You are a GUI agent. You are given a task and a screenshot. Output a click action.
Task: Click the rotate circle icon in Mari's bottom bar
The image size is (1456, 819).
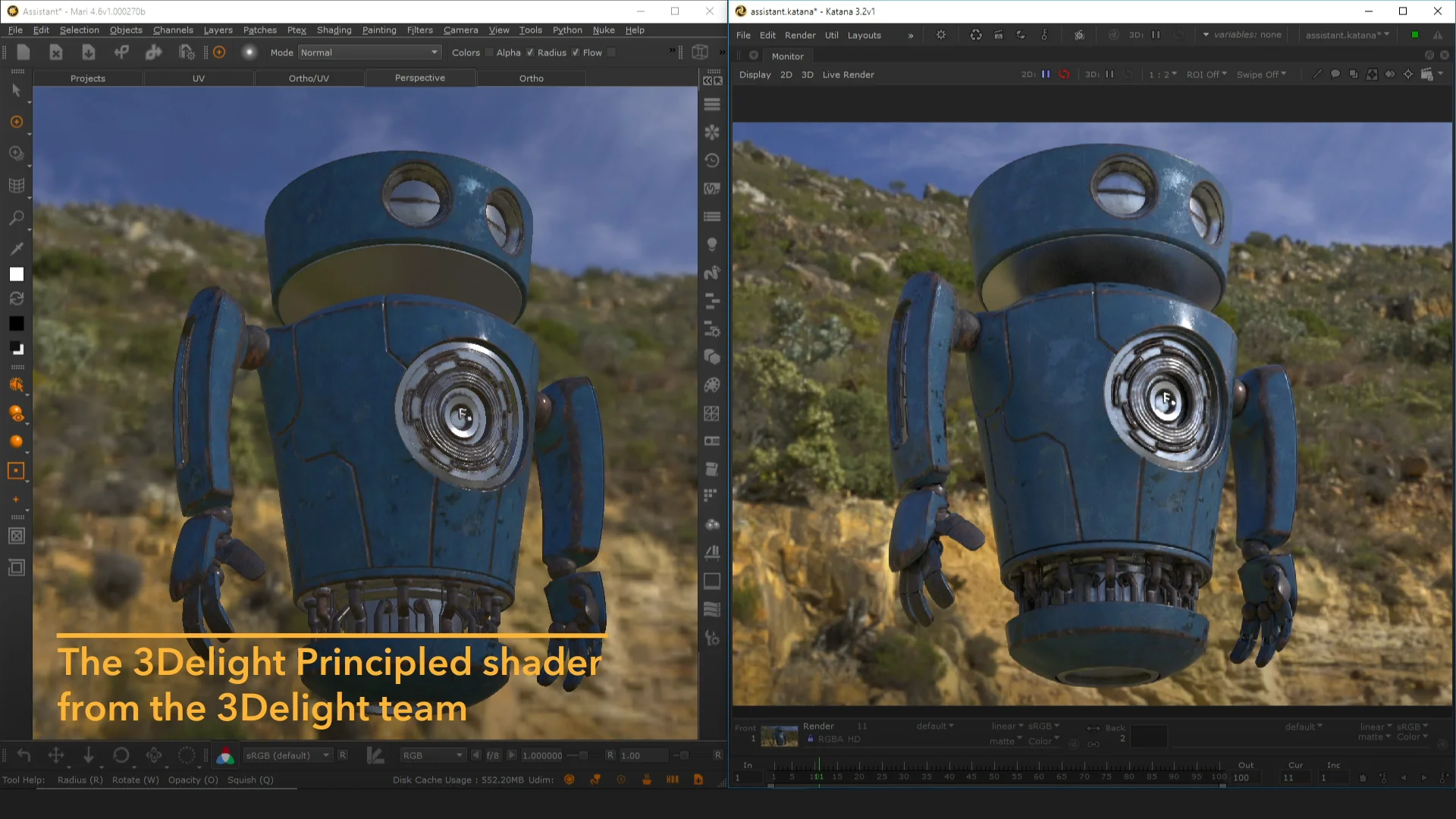(121, 755)
